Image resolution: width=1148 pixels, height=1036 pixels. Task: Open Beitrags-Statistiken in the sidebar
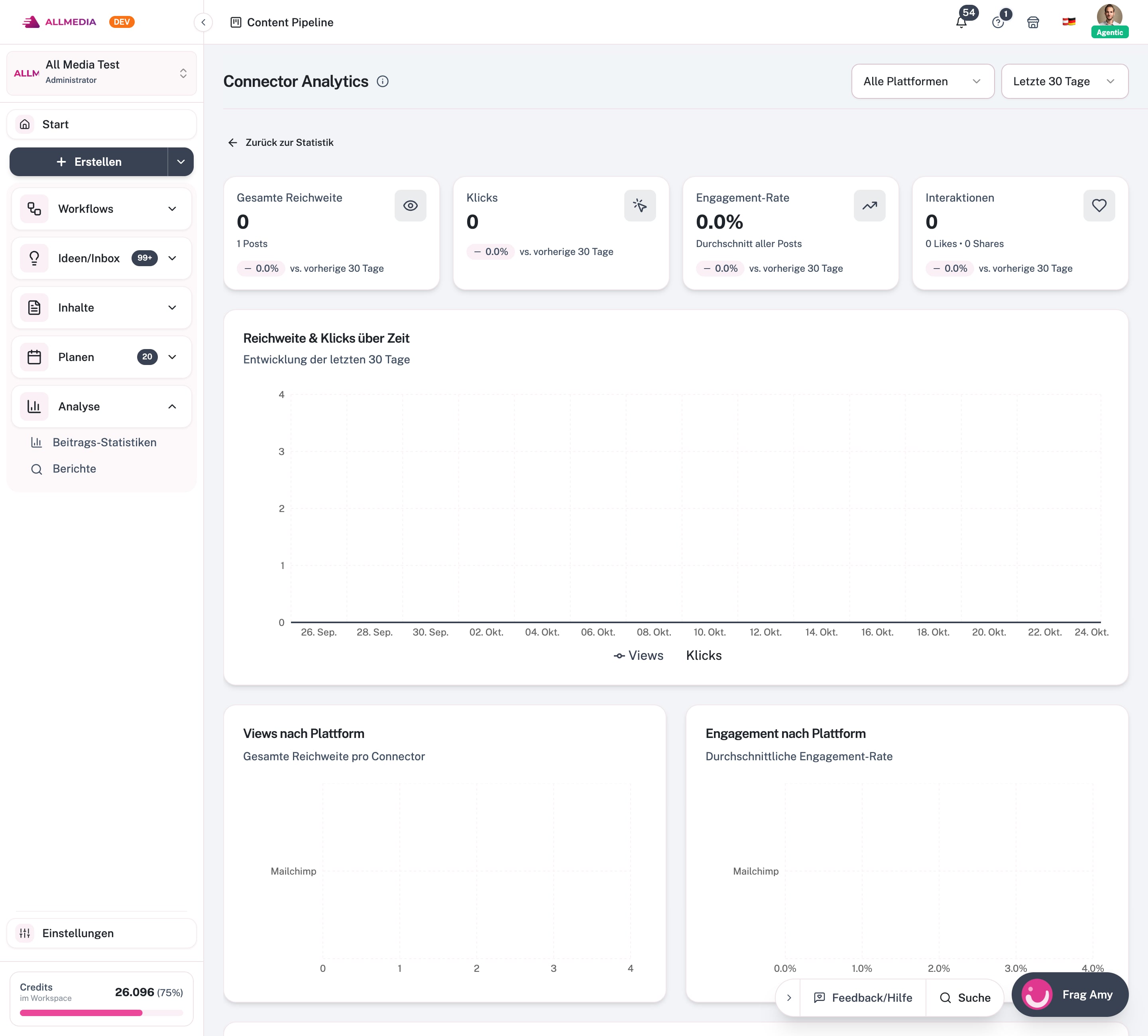104,442
